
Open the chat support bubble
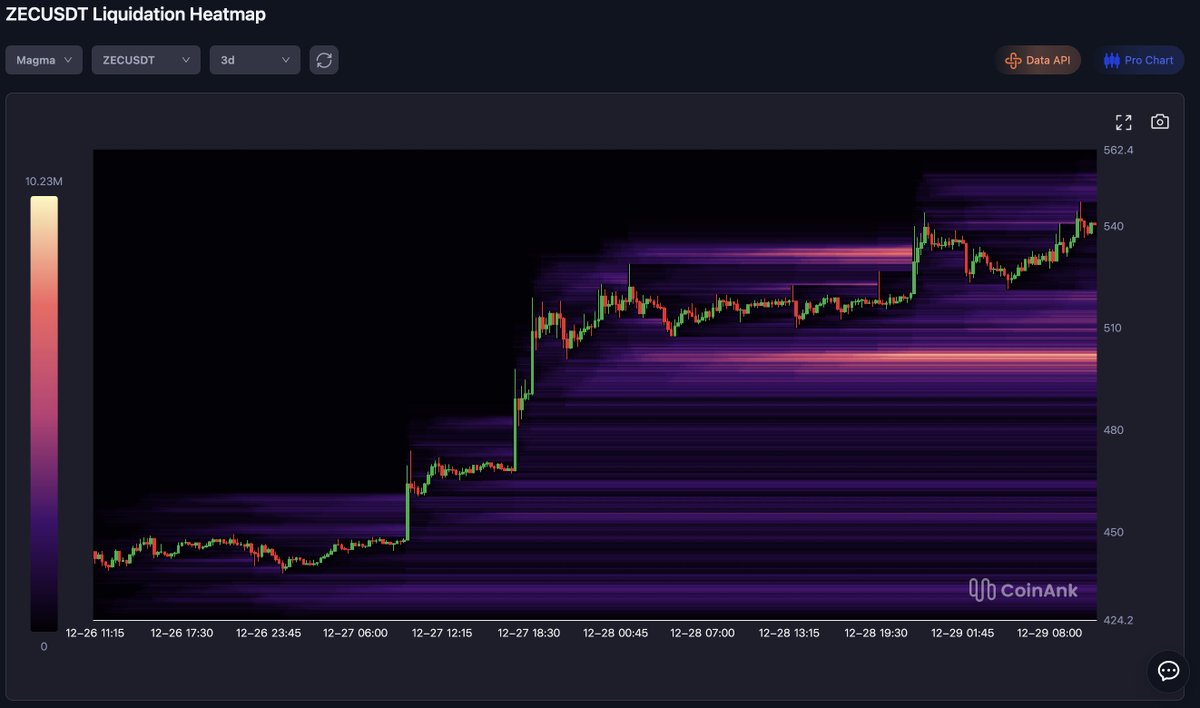[x=1168, y=671]
